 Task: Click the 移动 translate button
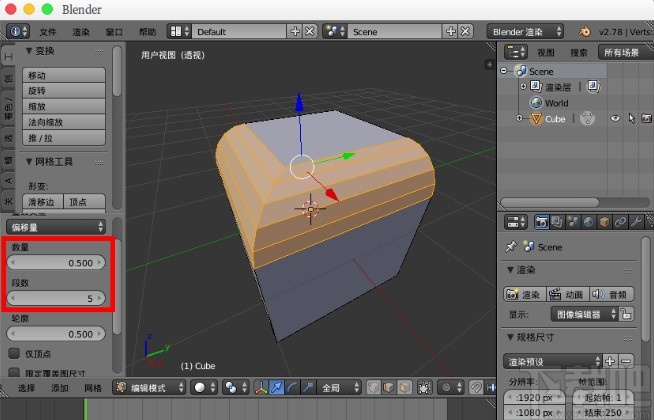tap(64, 75)
